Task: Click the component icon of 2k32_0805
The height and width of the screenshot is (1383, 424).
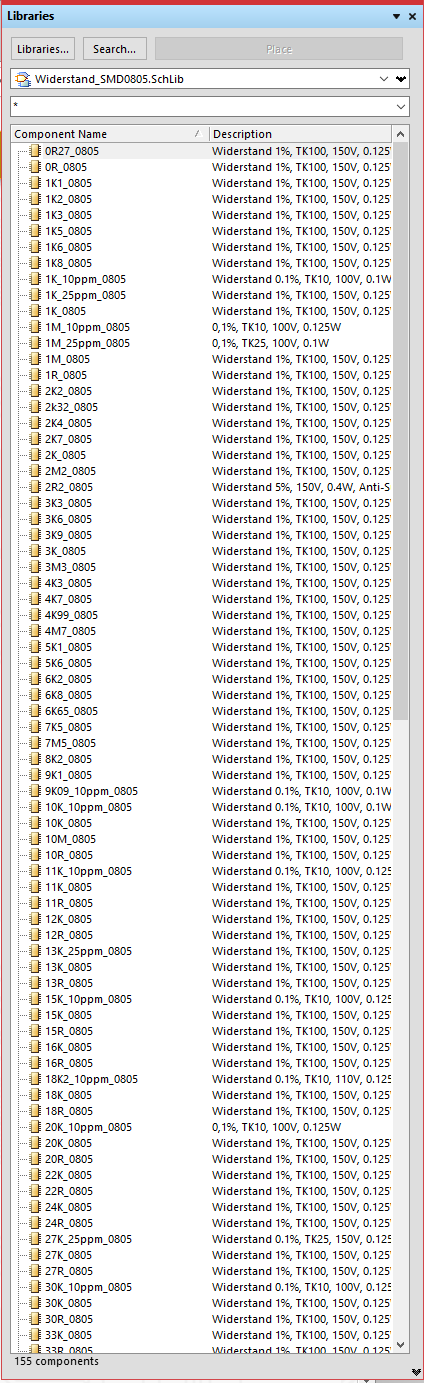Action: coord(35,407)
